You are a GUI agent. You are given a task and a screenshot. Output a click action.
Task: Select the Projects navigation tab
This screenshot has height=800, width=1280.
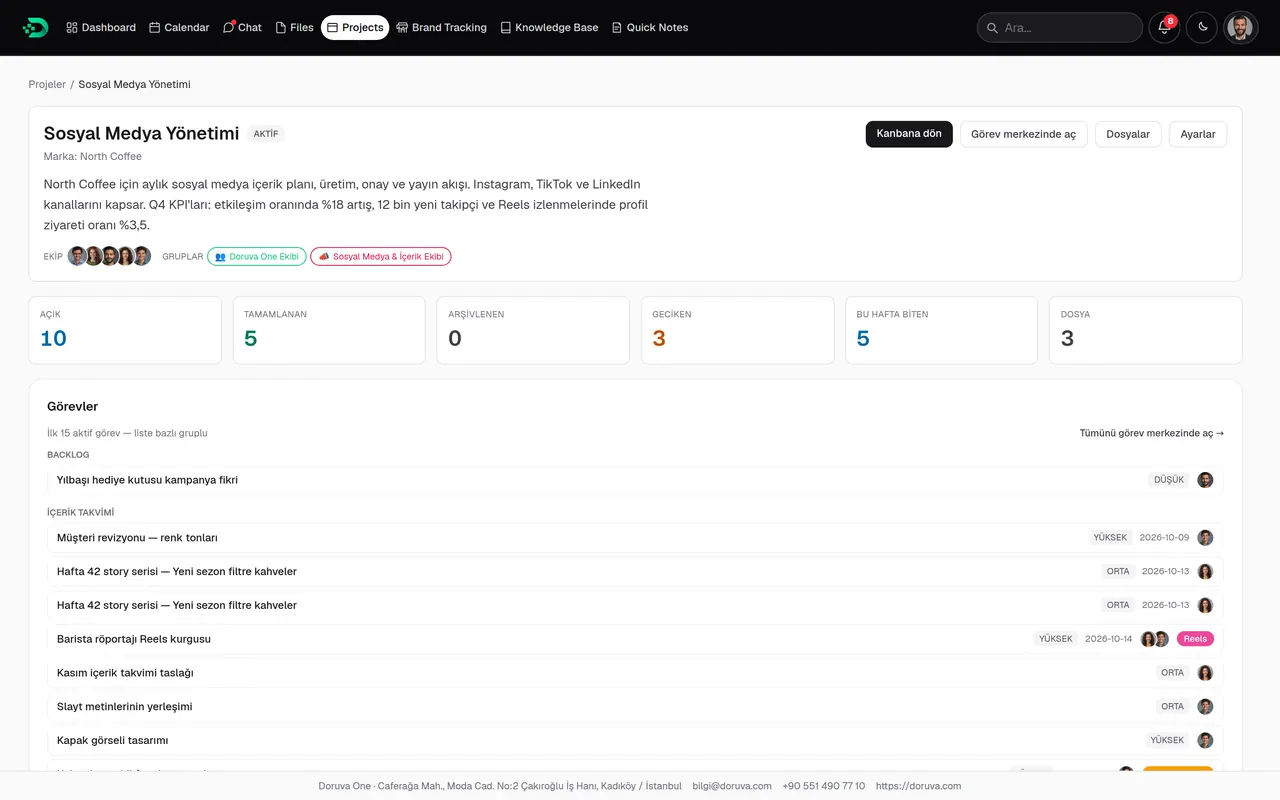355,27
